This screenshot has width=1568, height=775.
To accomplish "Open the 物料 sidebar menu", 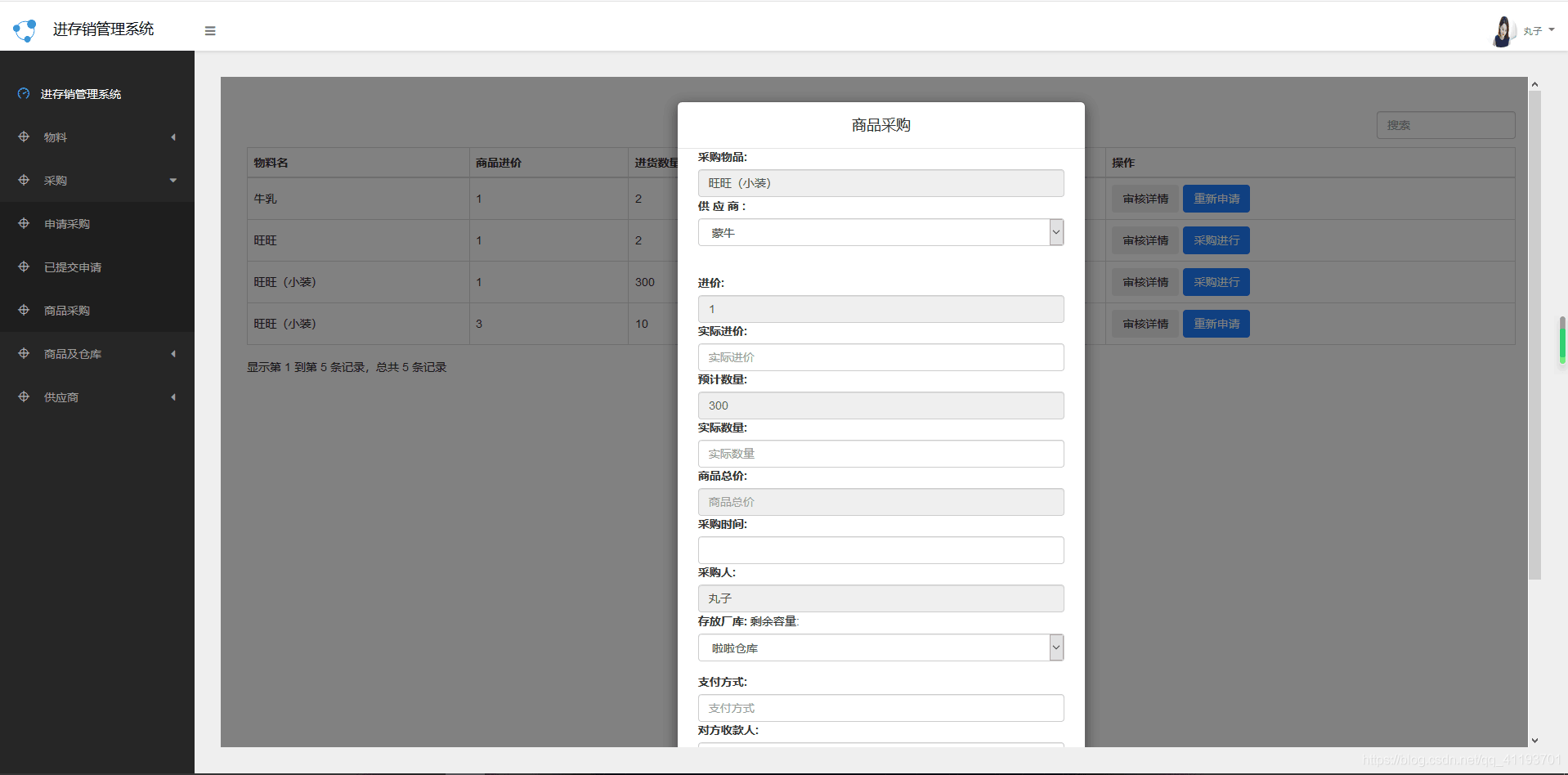I will (97, 137).
